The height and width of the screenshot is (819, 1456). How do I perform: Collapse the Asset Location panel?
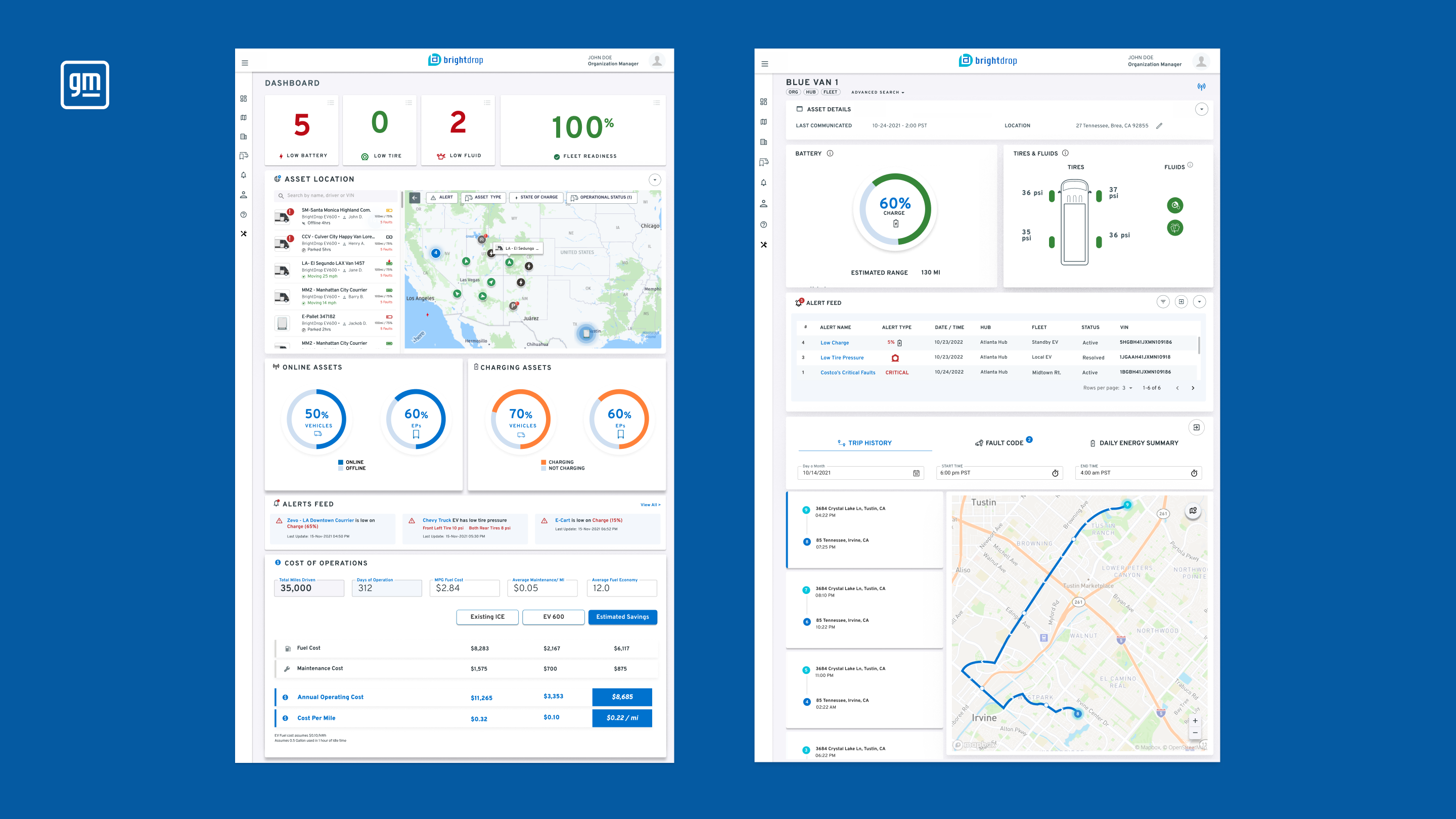point(655,180)
